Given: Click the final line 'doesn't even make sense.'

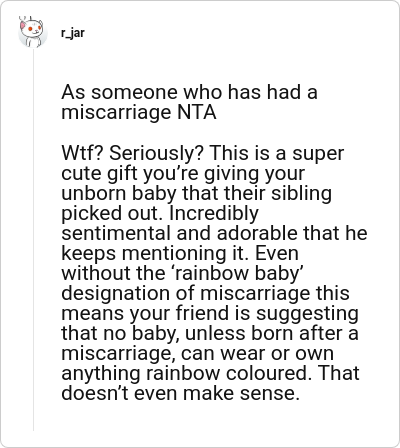Looking at the screenshot, I should [180, 393].
